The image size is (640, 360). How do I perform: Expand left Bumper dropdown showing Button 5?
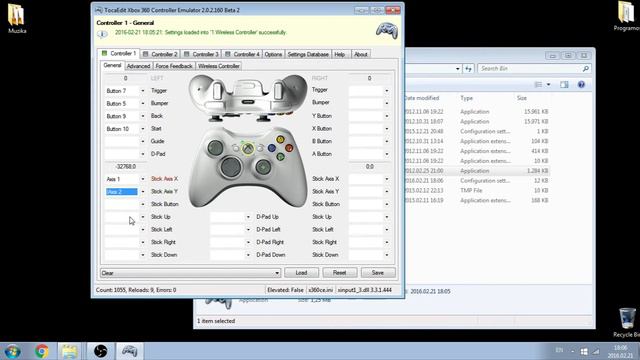pos(143,103)
